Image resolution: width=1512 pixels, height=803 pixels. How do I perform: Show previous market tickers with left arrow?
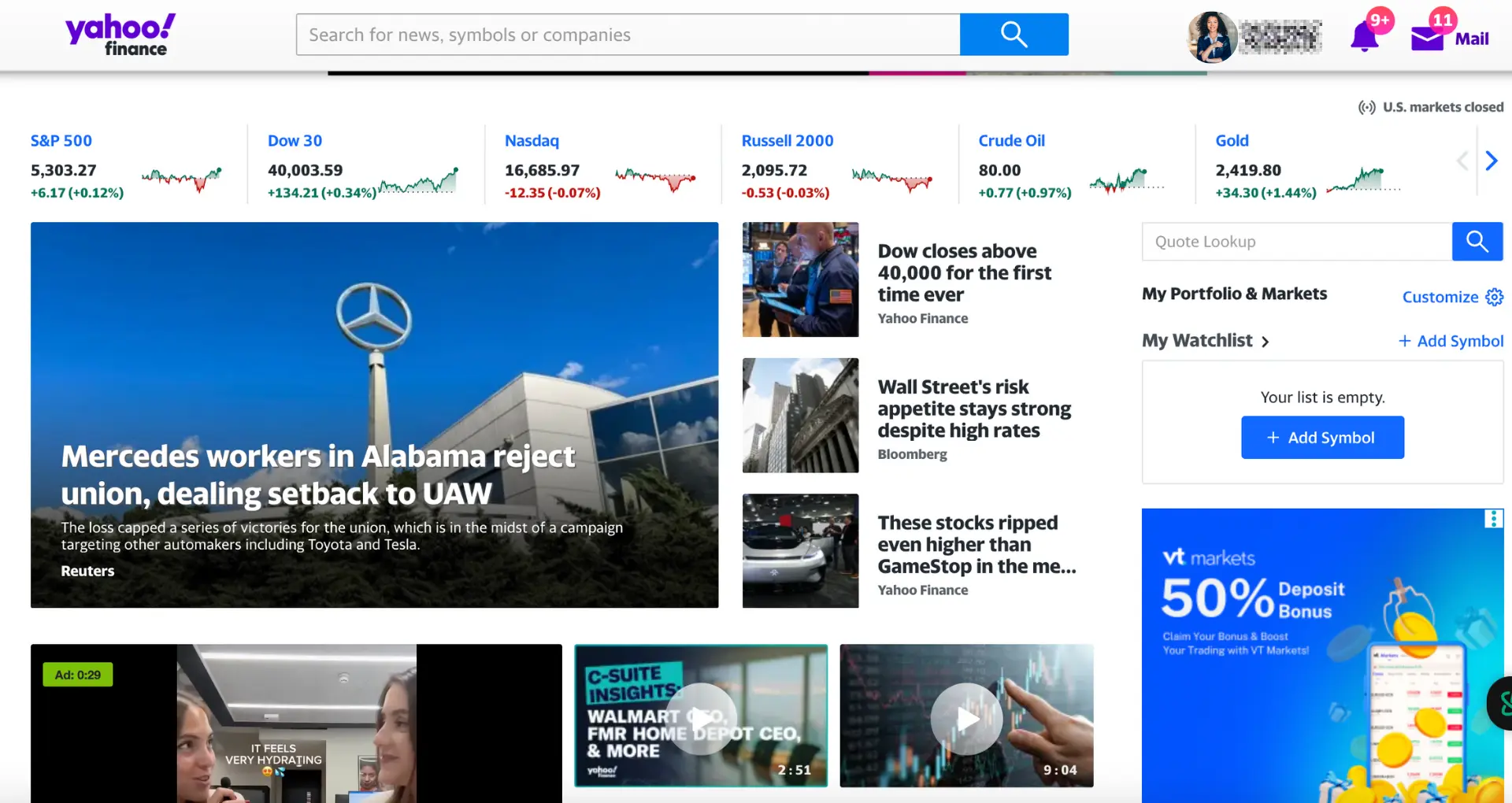tap(1462, 161)
